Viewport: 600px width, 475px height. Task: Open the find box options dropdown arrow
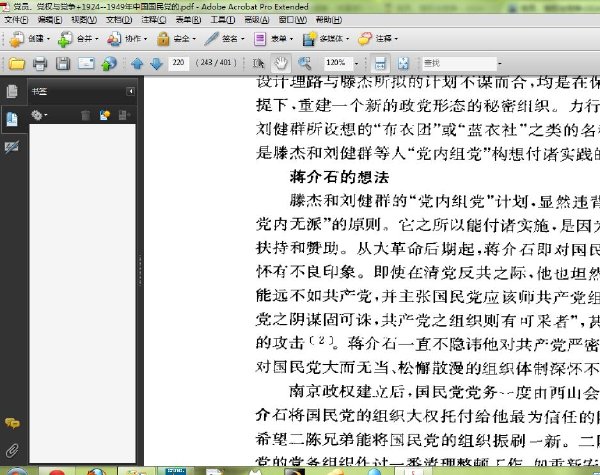click(499, 64)
